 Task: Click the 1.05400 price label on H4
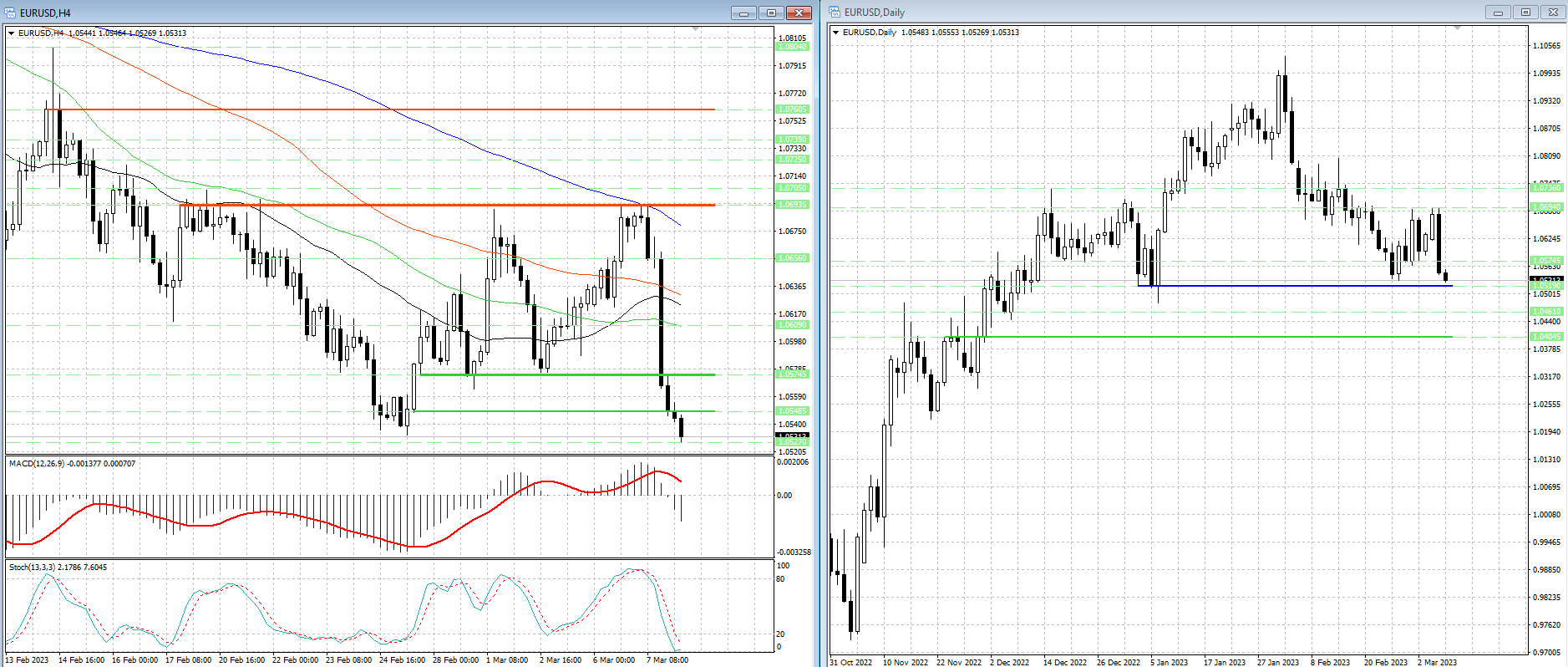click(x=793, y=424)
